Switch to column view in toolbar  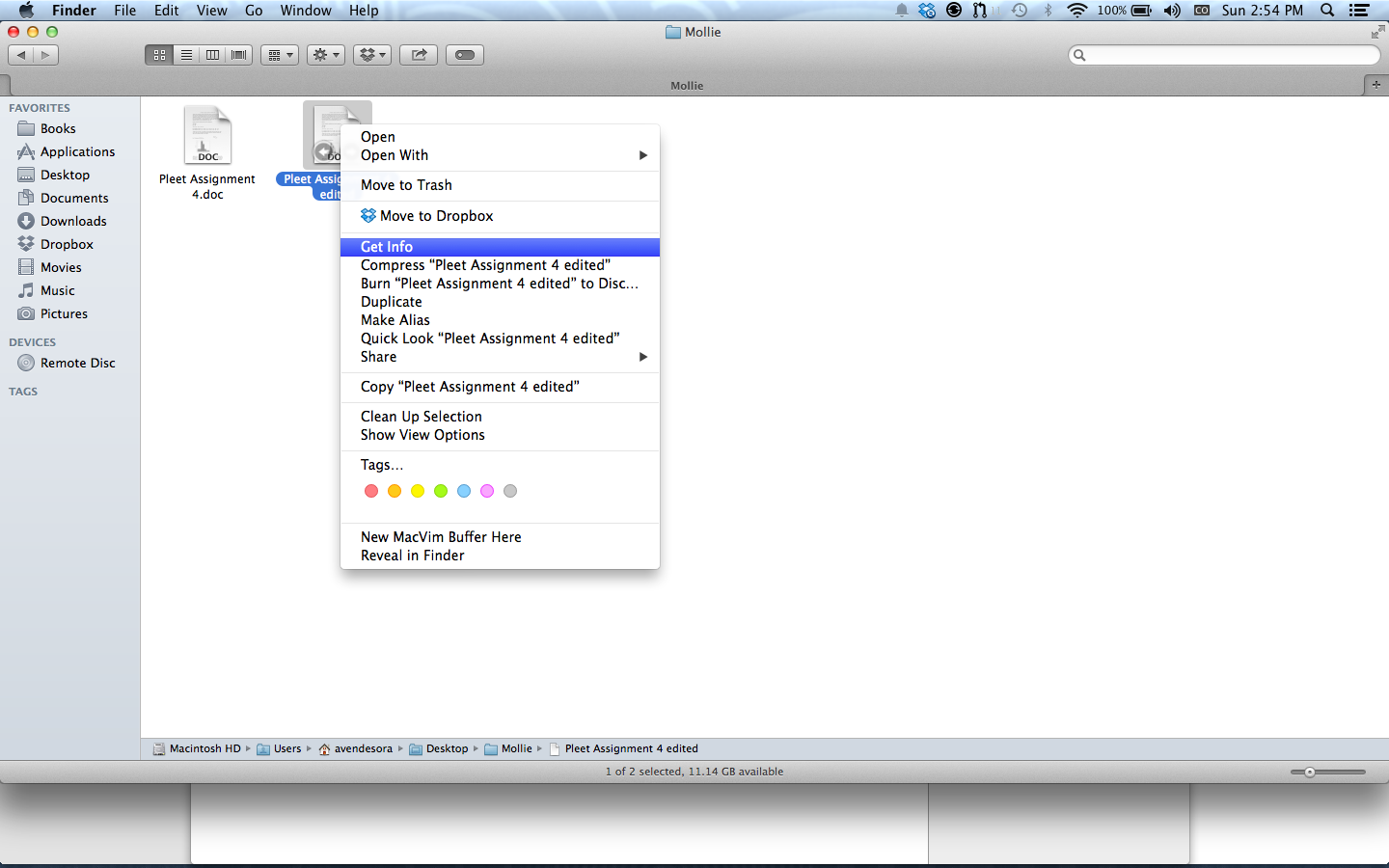click(212, 55)
